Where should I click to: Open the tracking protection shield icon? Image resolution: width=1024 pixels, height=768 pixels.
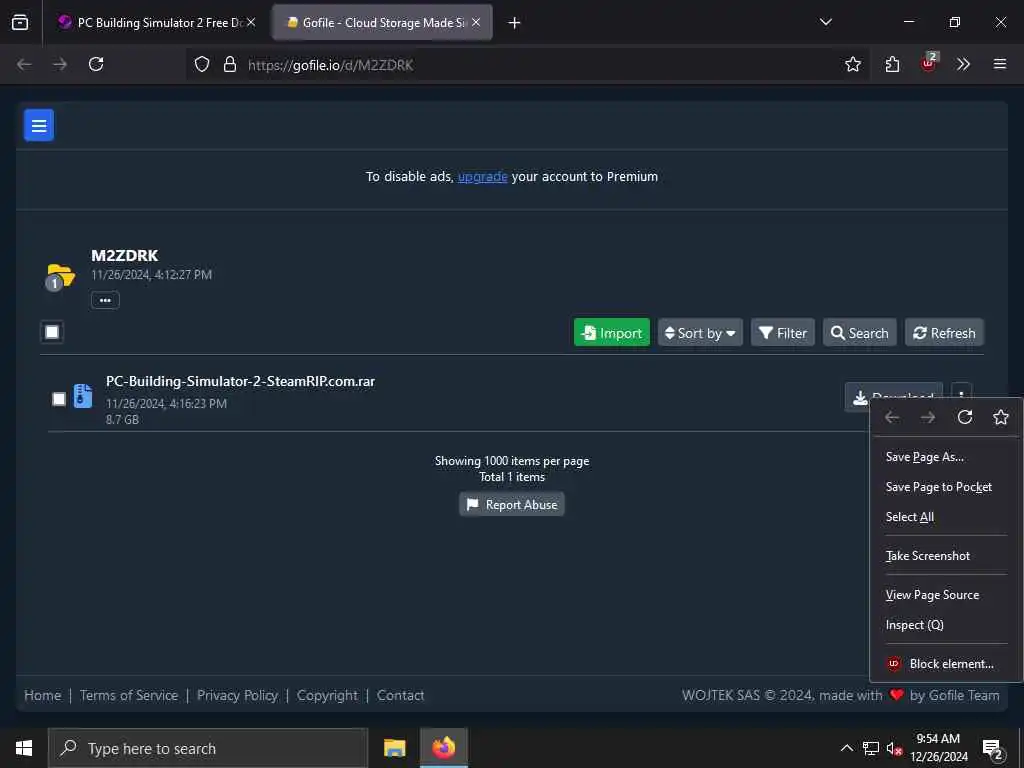(202, 64)
